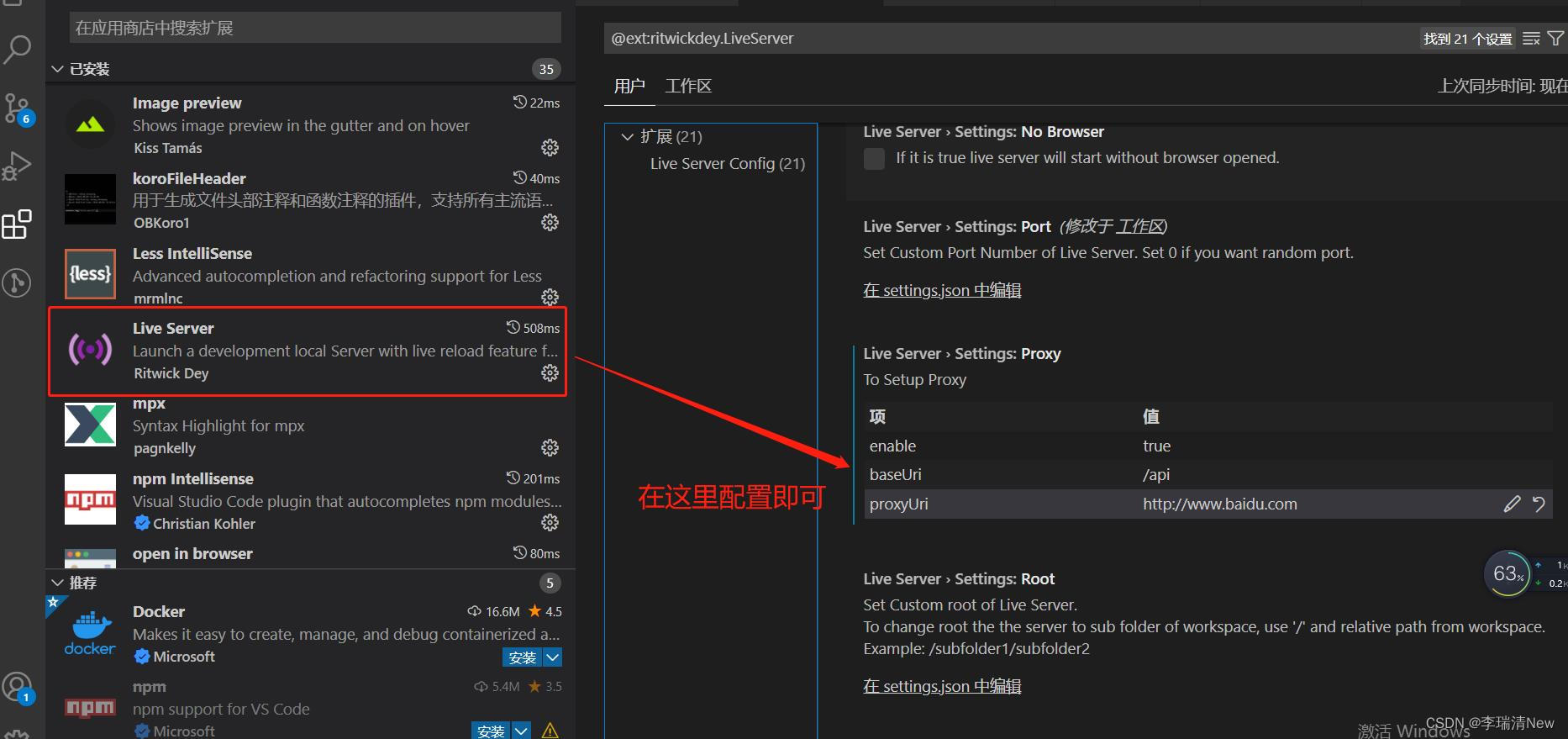Open Run and Debug view
The width and height of the screenshot is (1568, 739).
17,166
